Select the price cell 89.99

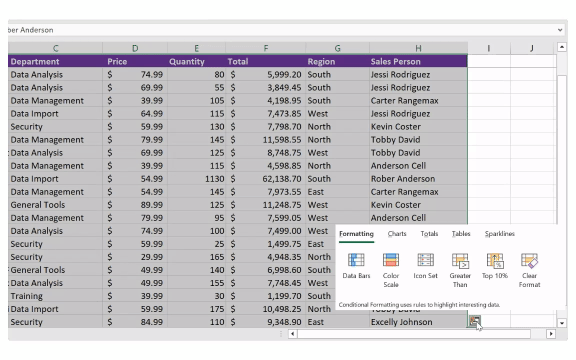(x=135, y=205)
